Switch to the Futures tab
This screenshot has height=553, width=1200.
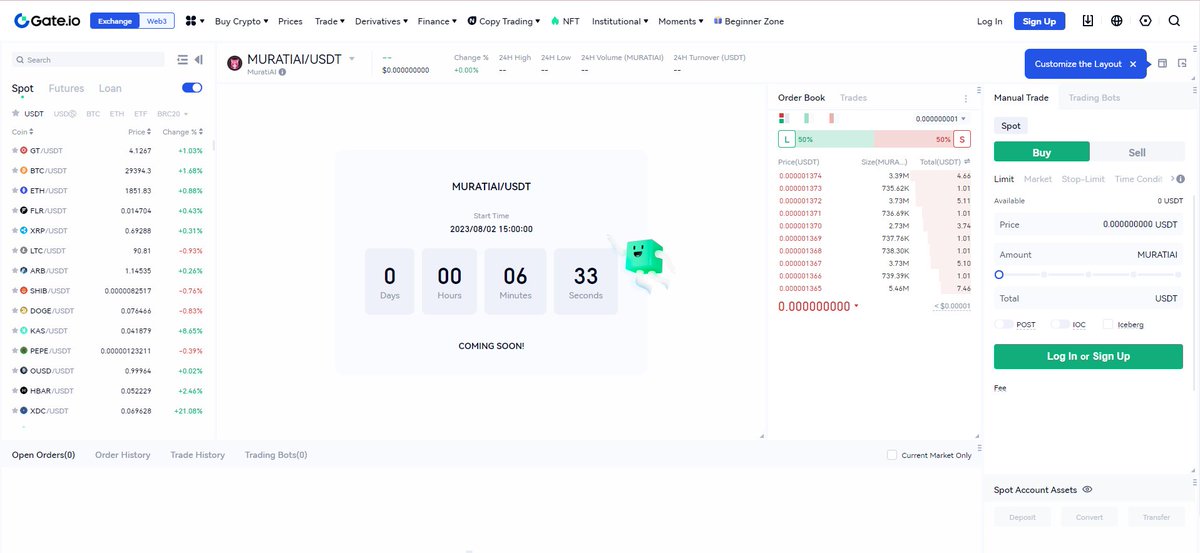click(x=66, y=88)
